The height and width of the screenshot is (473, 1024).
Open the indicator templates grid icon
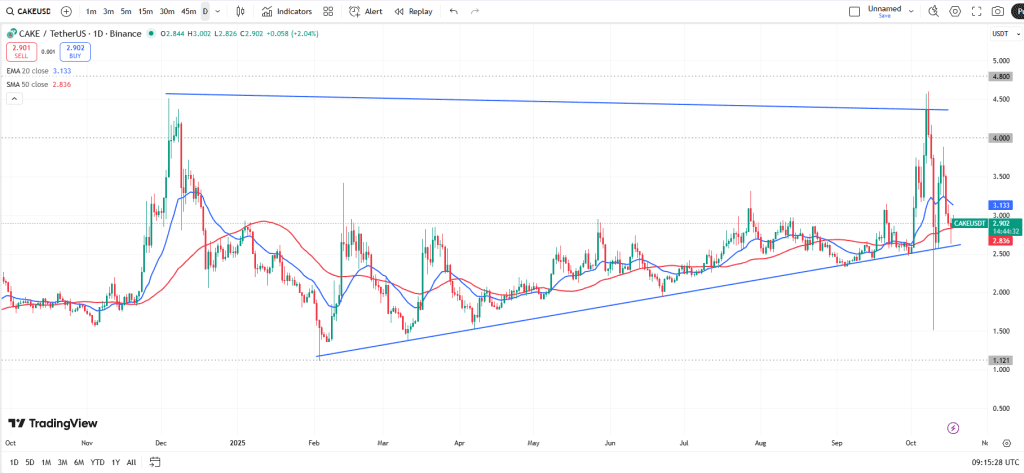pyautogui.click(x=328, y=11)
